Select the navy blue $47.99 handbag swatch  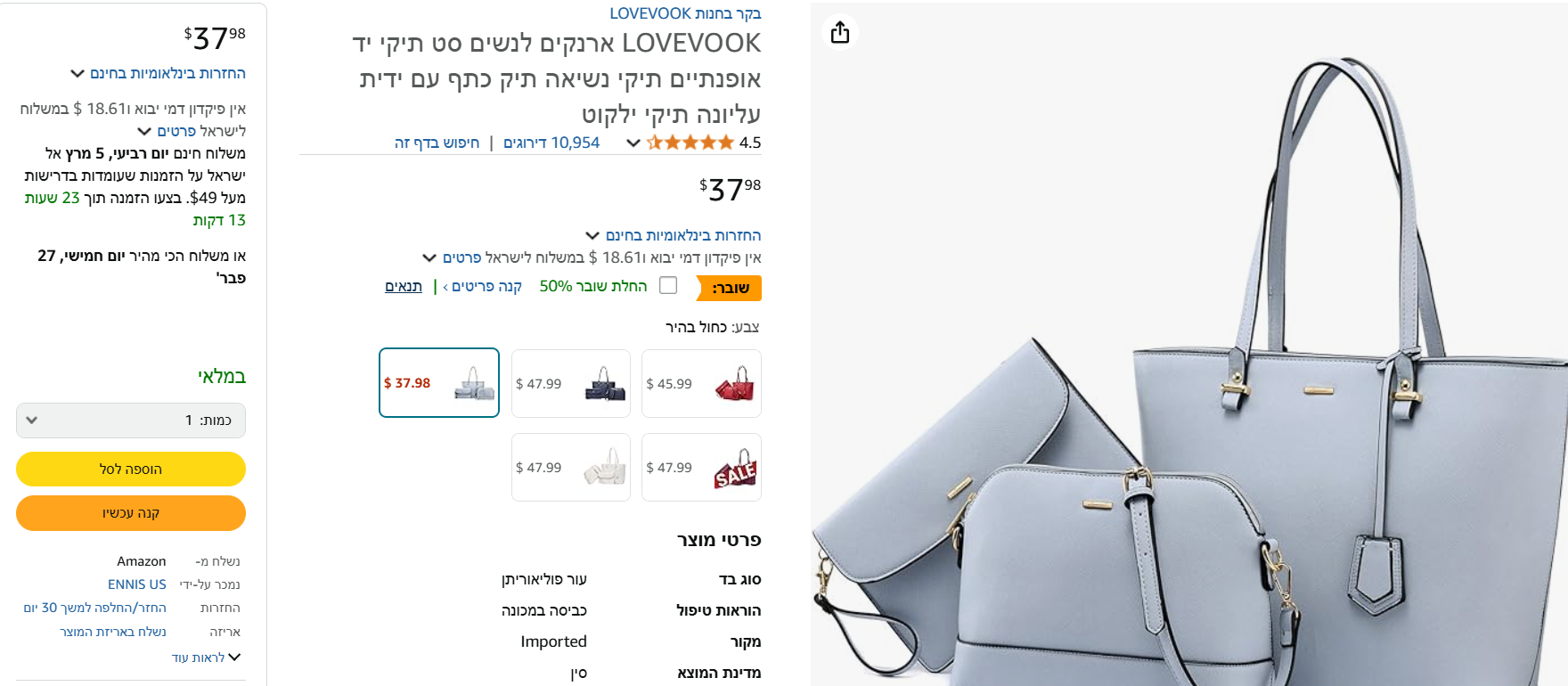click(571, 384)
